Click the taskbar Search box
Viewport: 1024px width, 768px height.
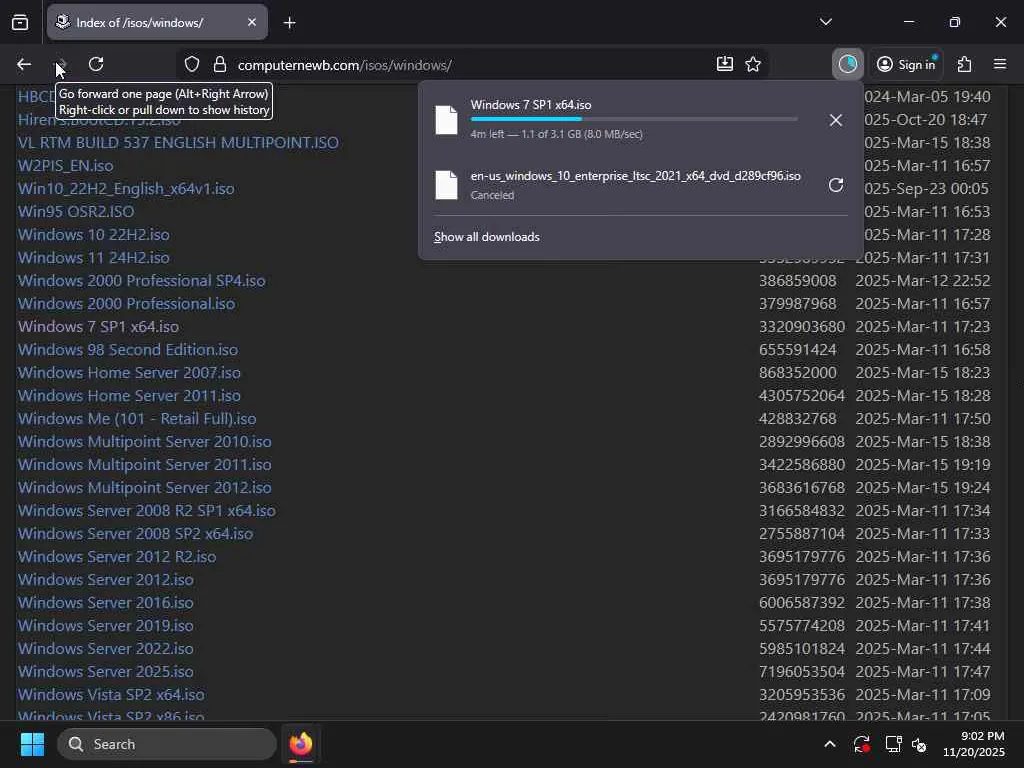[167, 744]
